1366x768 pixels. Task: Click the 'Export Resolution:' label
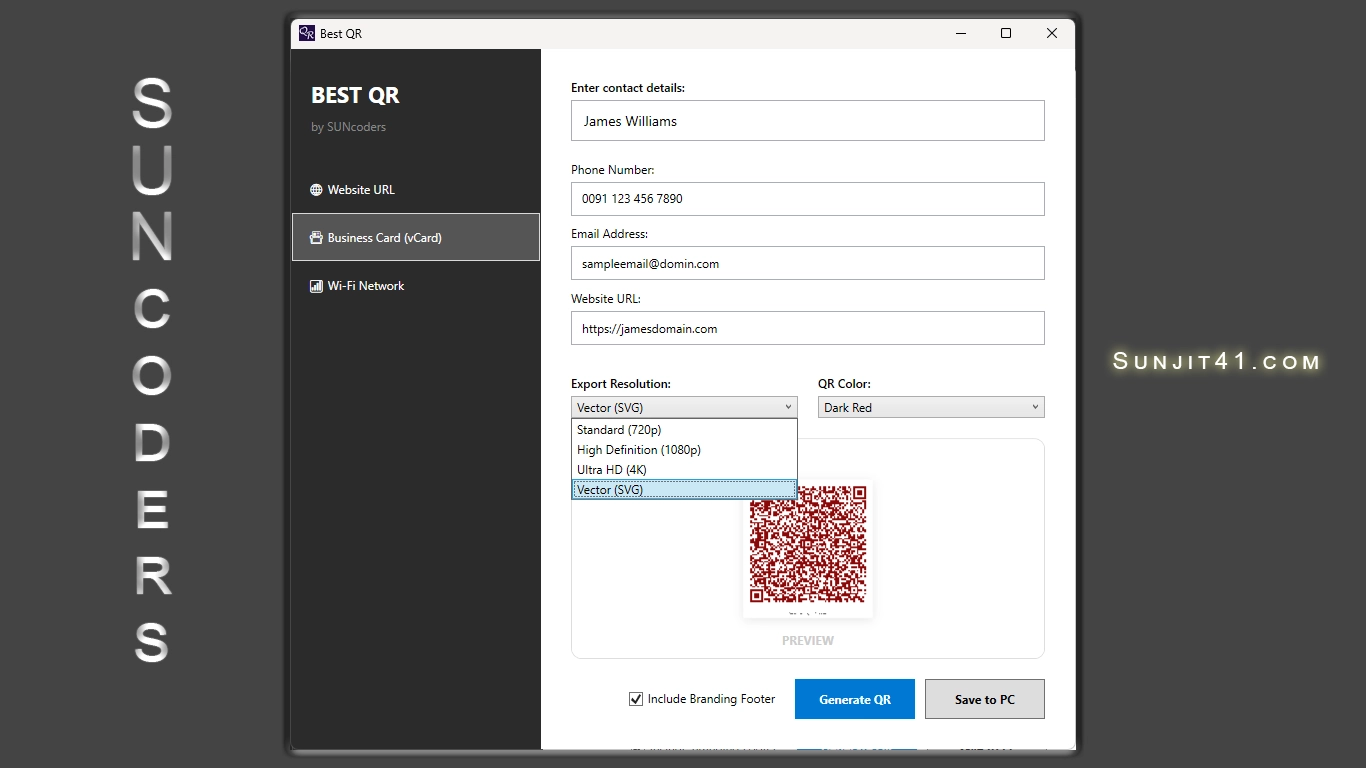(621, 383)
